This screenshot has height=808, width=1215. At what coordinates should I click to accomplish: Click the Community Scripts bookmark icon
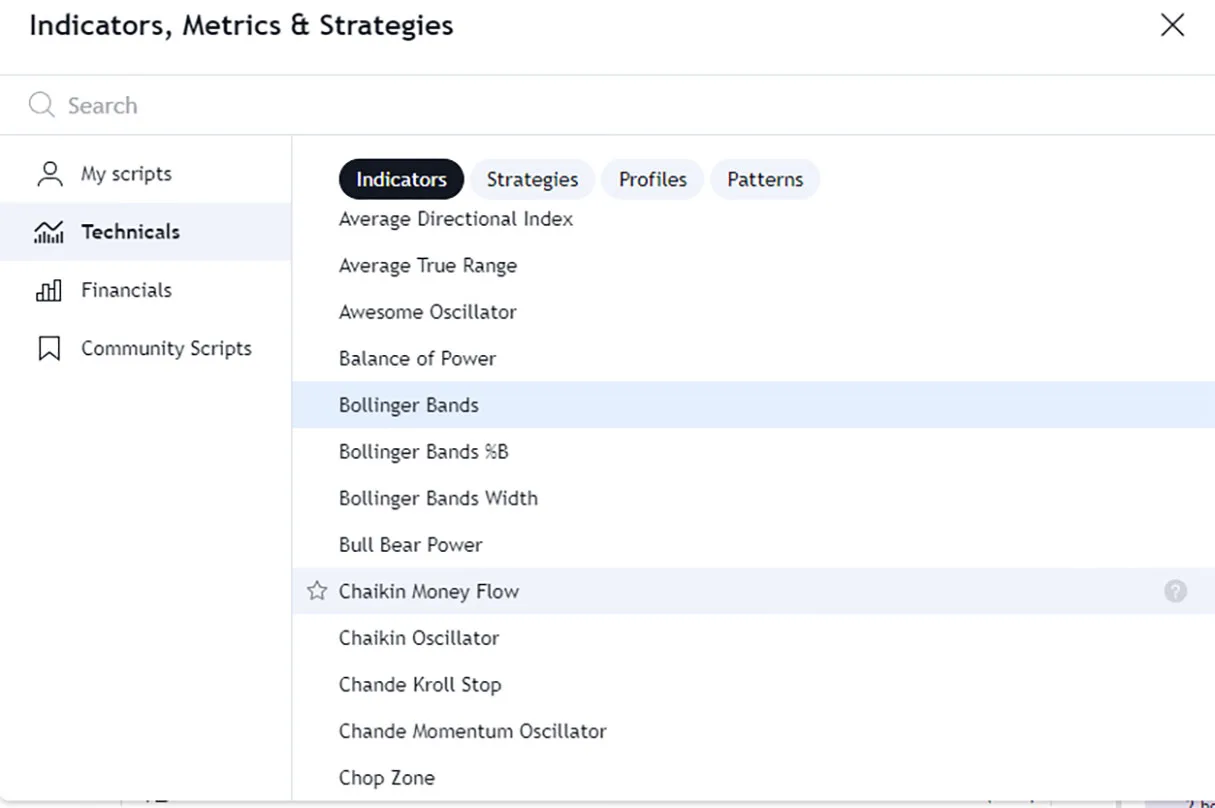(x=49, y=349)
